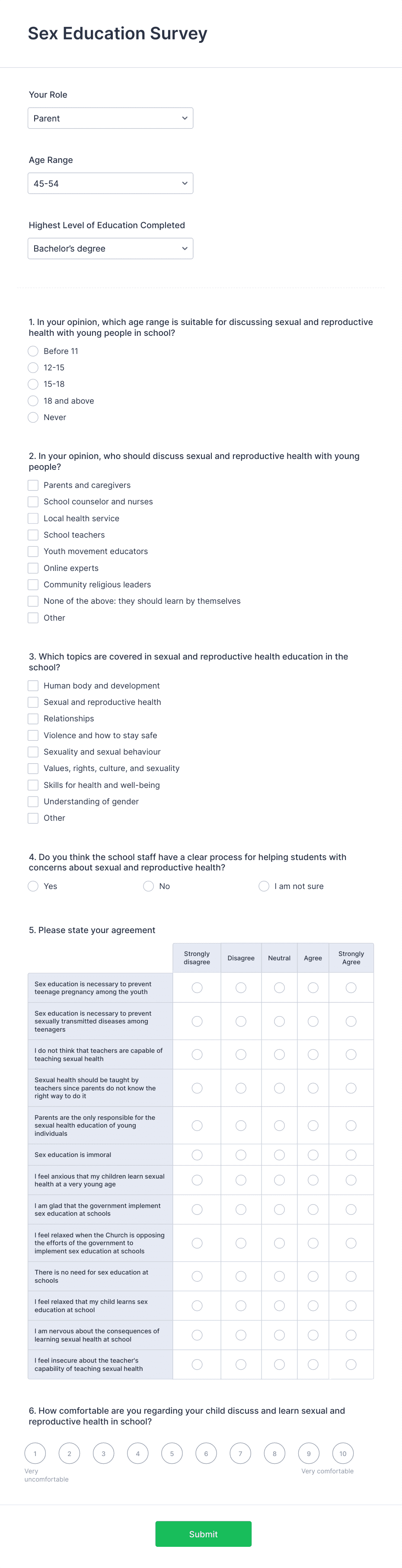Open Highest Level of Education dropdown
This screenshot has height=1568, width=402.
tap(110, 249)
